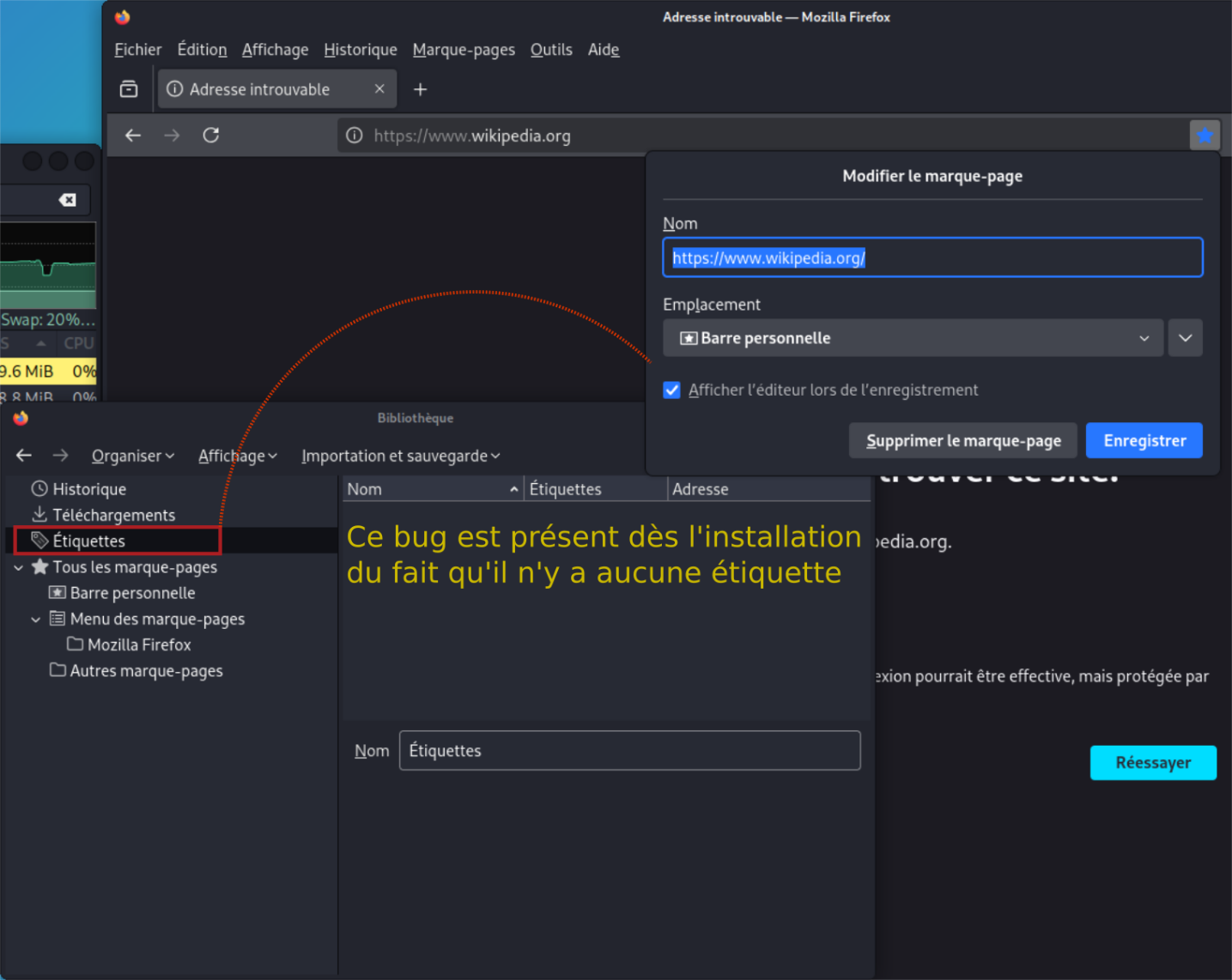Open Mozilla Firefox folder in tree
This screenshot has height=980, width=1232.
pos(129,644)
